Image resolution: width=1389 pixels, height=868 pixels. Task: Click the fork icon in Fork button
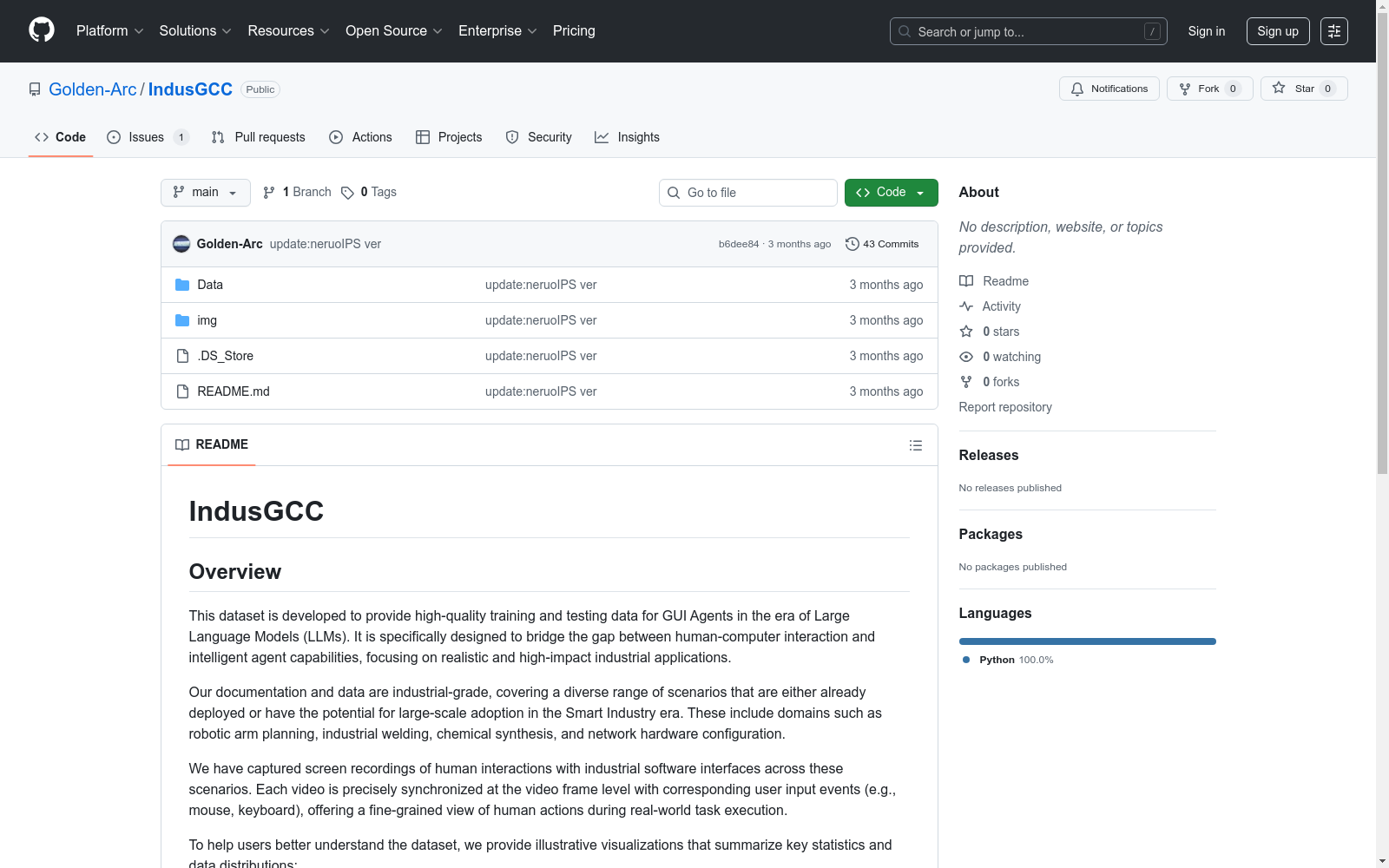[1185, 89]
